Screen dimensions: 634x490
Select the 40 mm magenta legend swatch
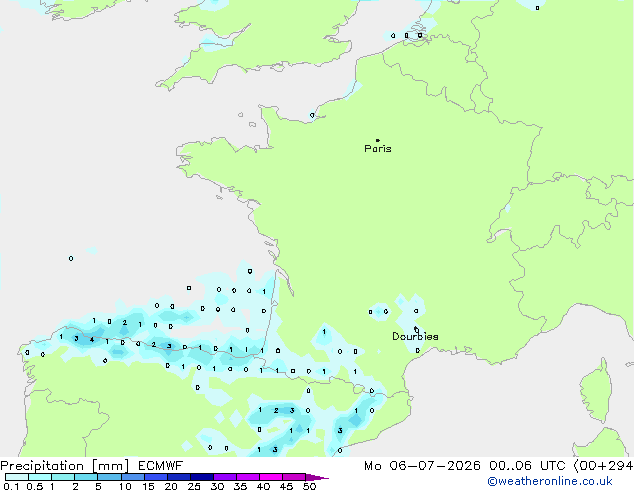(271, 477)
